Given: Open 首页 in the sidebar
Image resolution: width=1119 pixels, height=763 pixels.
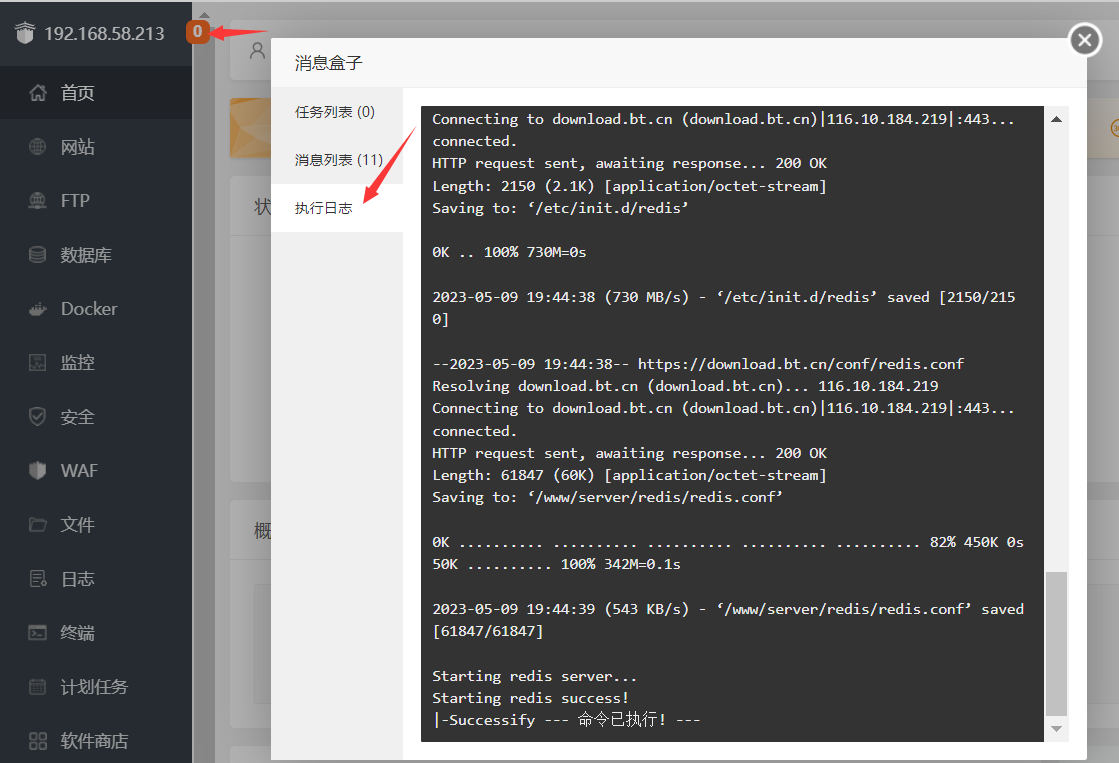Looking at the screenshot, I should click(x=96, y=93).
